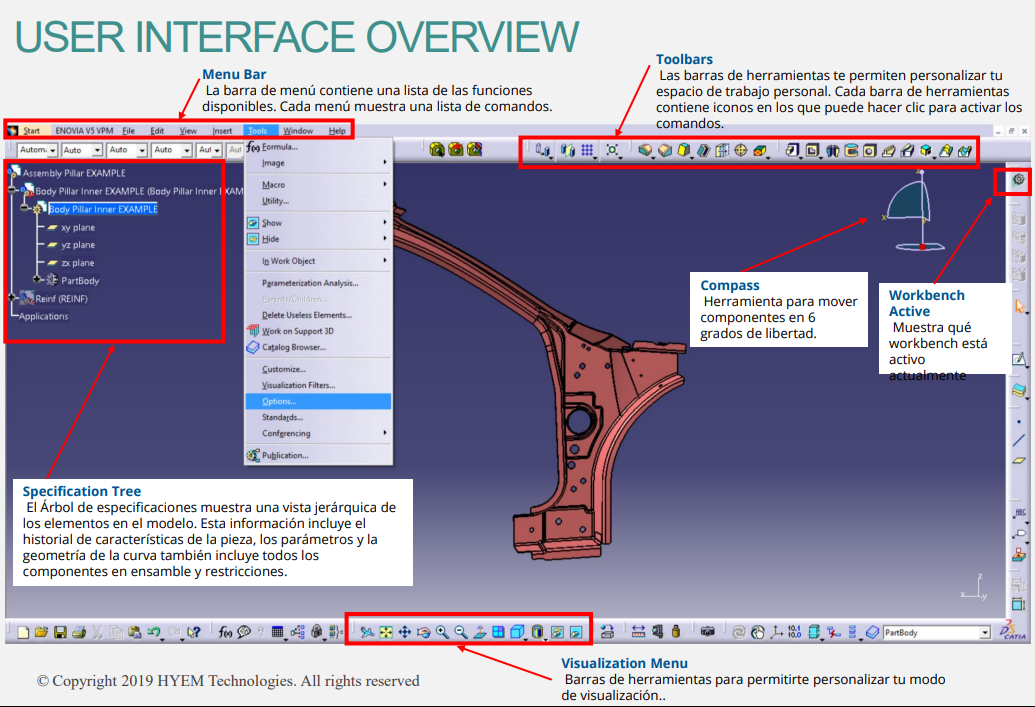Click the Formula f(x) toolbar icon

pyautogui.click(x=226, y=632)
